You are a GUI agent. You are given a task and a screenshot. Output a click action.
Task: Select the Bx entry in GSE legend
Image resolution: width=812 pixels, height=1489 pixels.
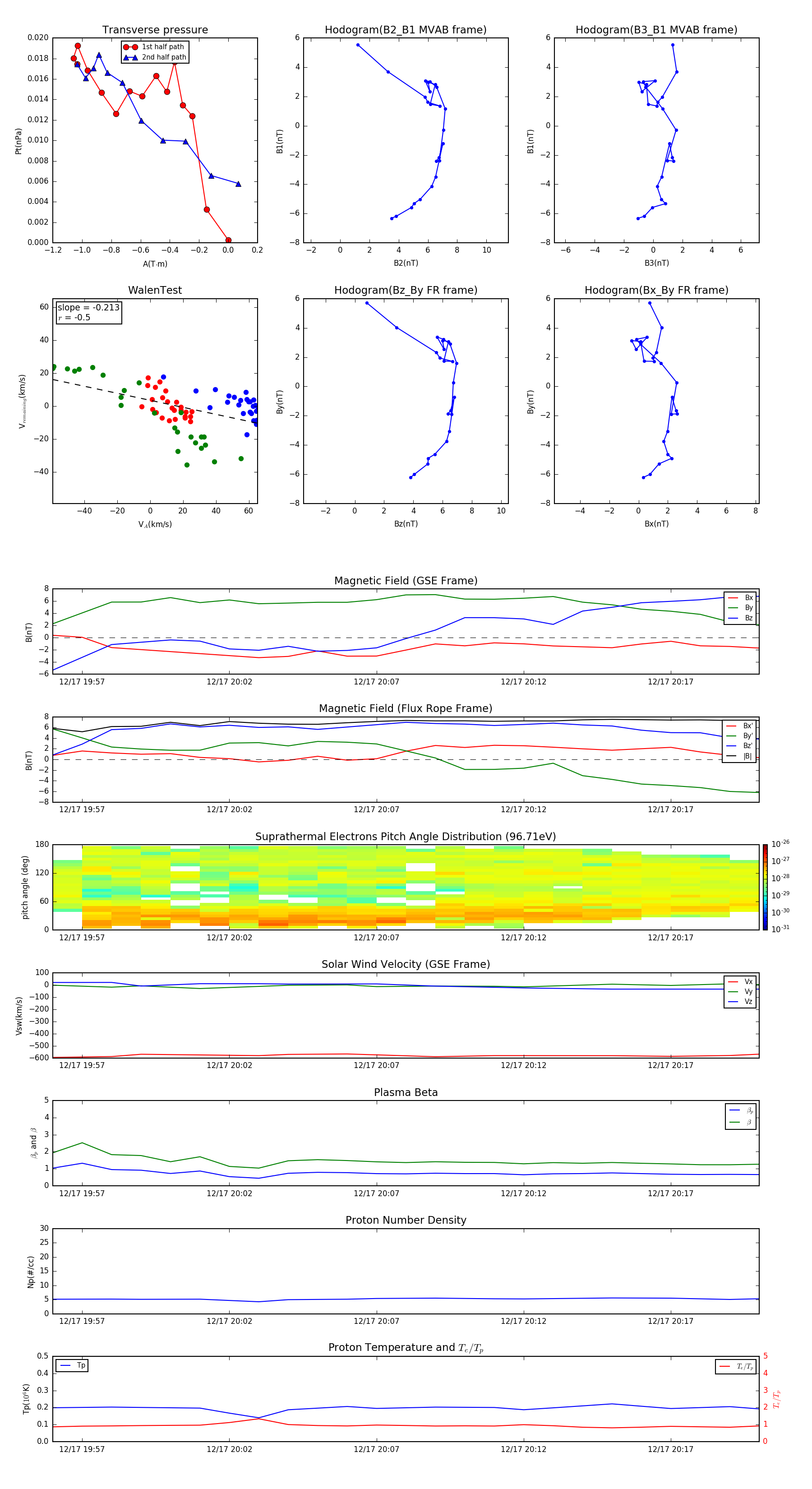click(x=740, y=598)
